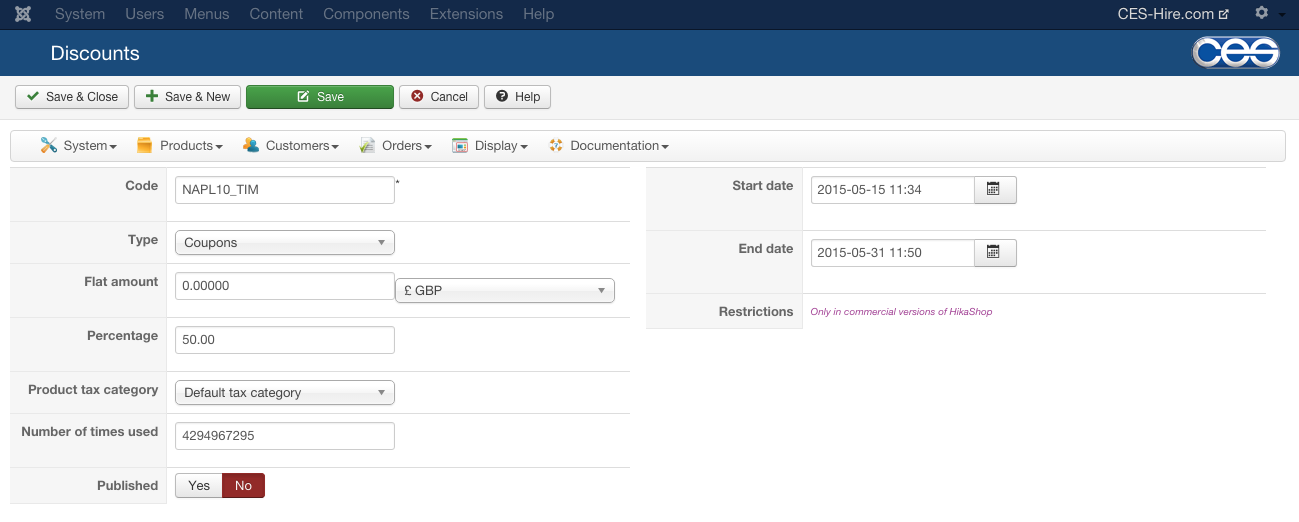Set Published to No
Viewport: 1299px width, 522px height.
coord(243,486)
